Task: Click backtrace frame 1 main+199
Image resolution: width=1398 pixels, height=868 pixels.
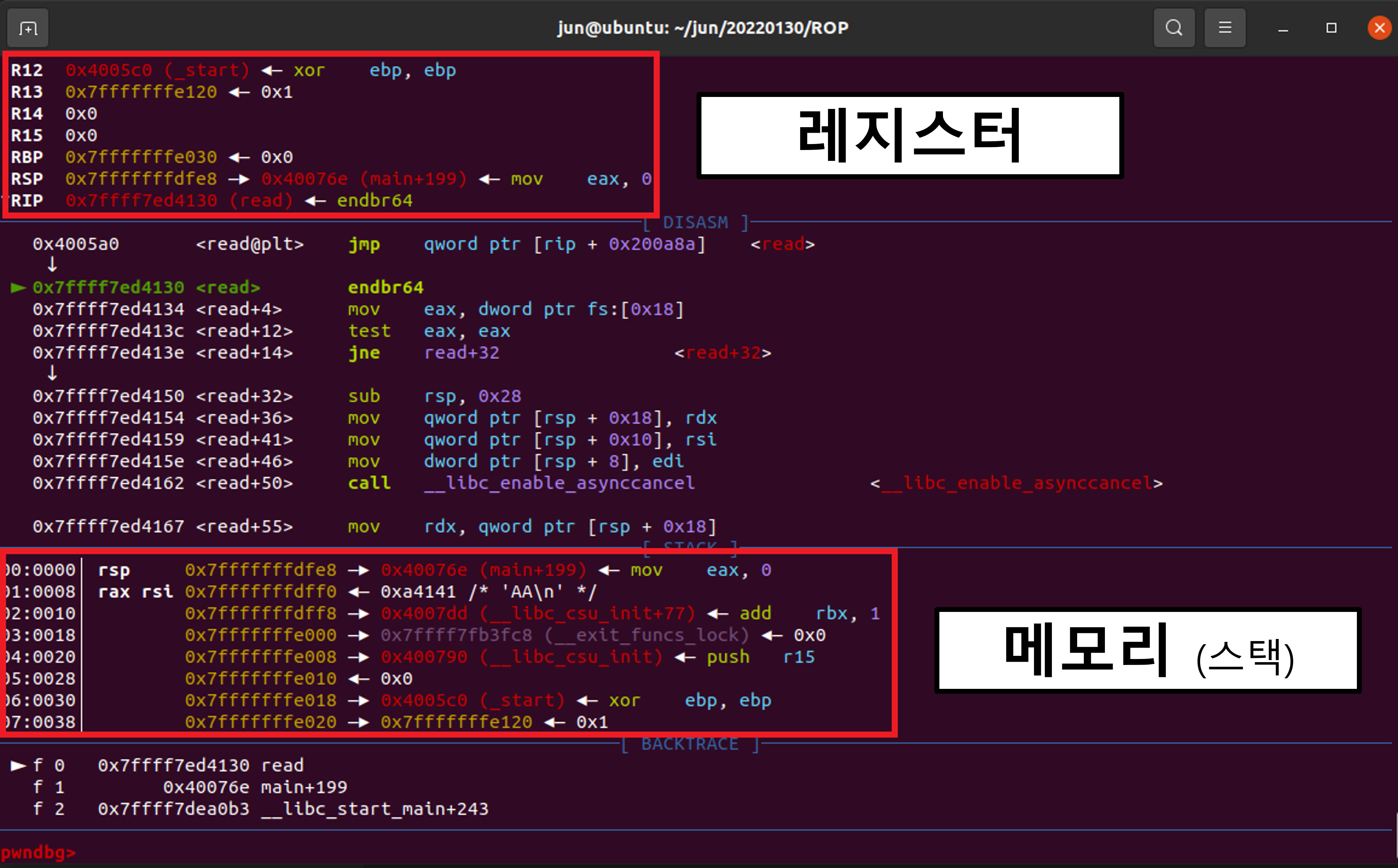Action: pos(254,787)
